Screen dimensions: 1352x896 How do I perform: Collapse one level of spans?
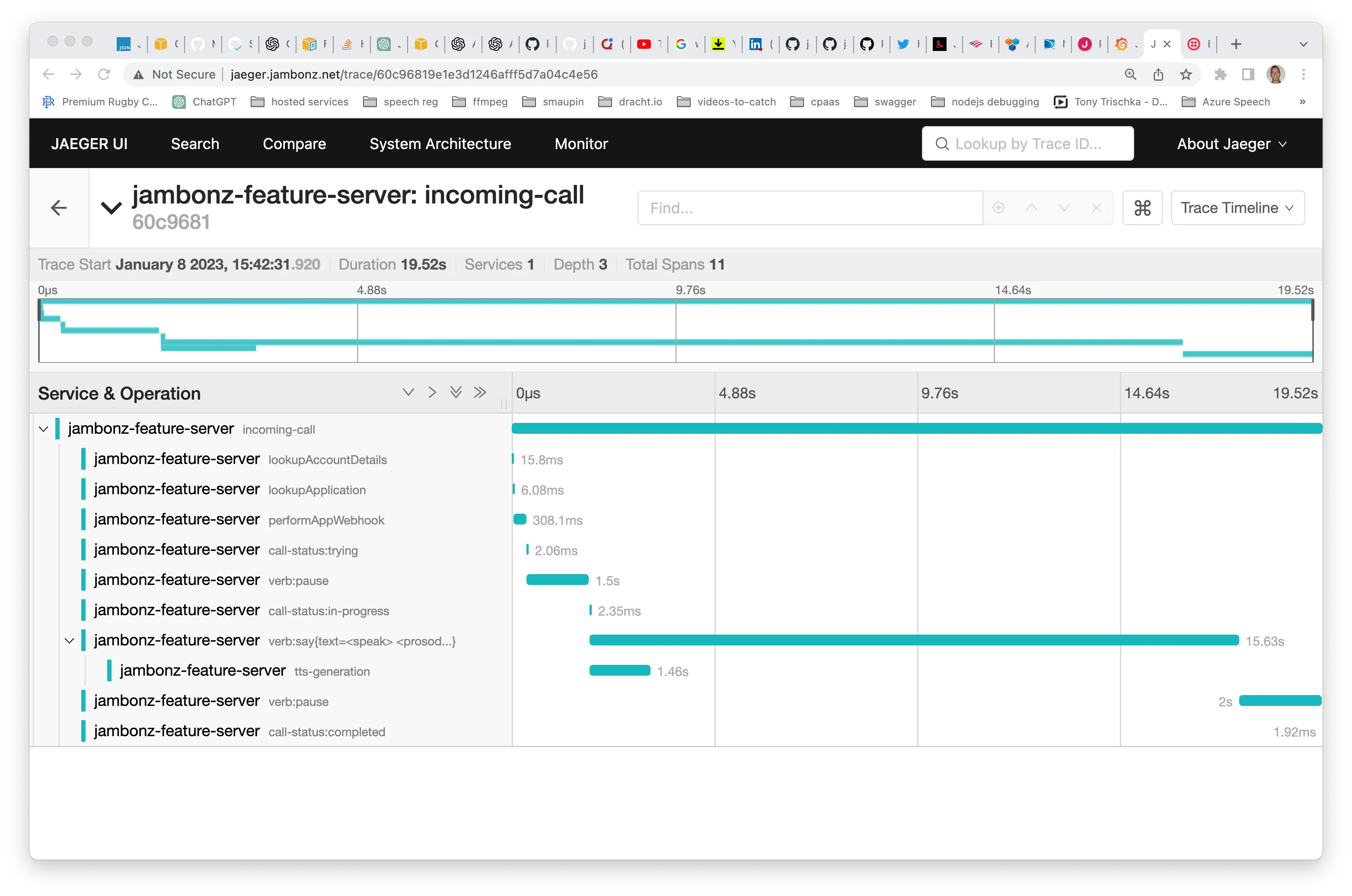click(432, 393)
